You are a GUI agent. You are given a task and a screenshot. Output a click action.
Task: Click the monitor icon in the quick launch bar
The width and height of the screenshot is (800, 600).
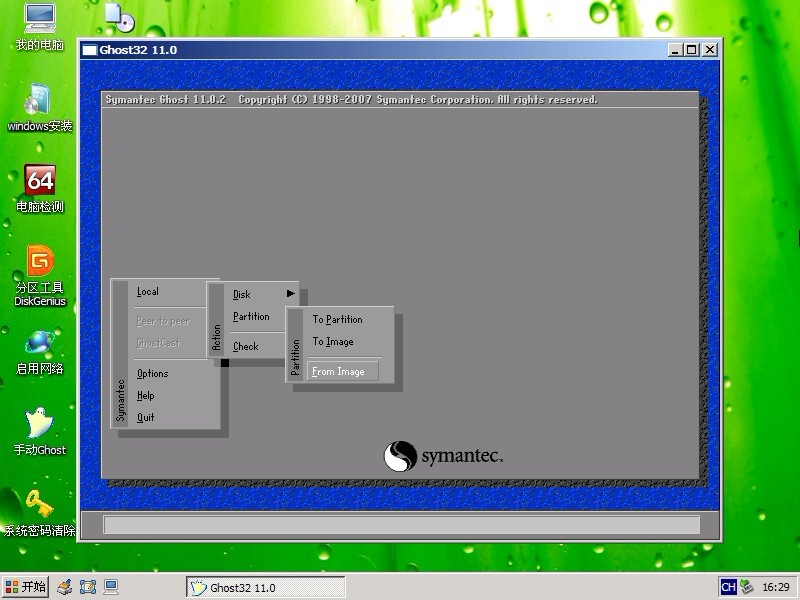pyautogui.click(x=111, y=587)
